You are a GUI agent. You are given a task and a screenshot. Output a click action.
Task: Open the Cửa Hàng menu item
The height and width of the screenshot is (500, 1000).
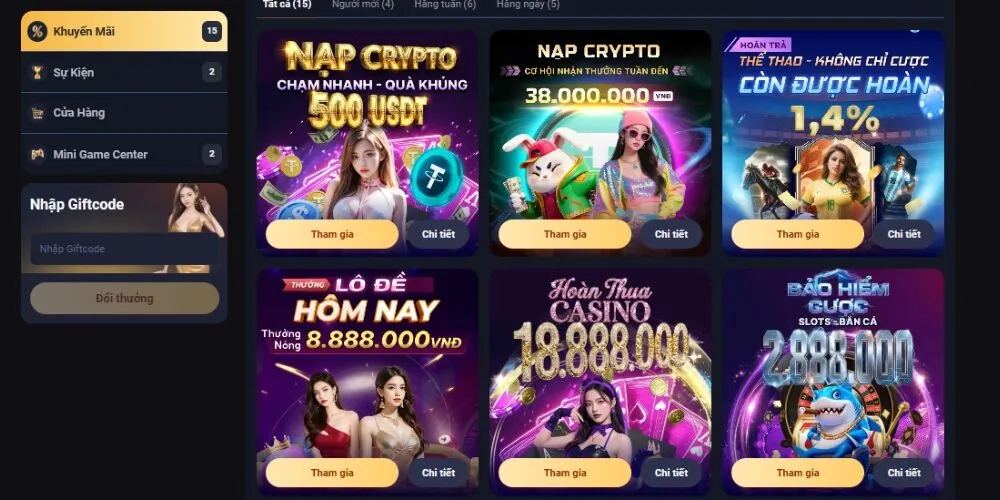[x=124, y=113]
